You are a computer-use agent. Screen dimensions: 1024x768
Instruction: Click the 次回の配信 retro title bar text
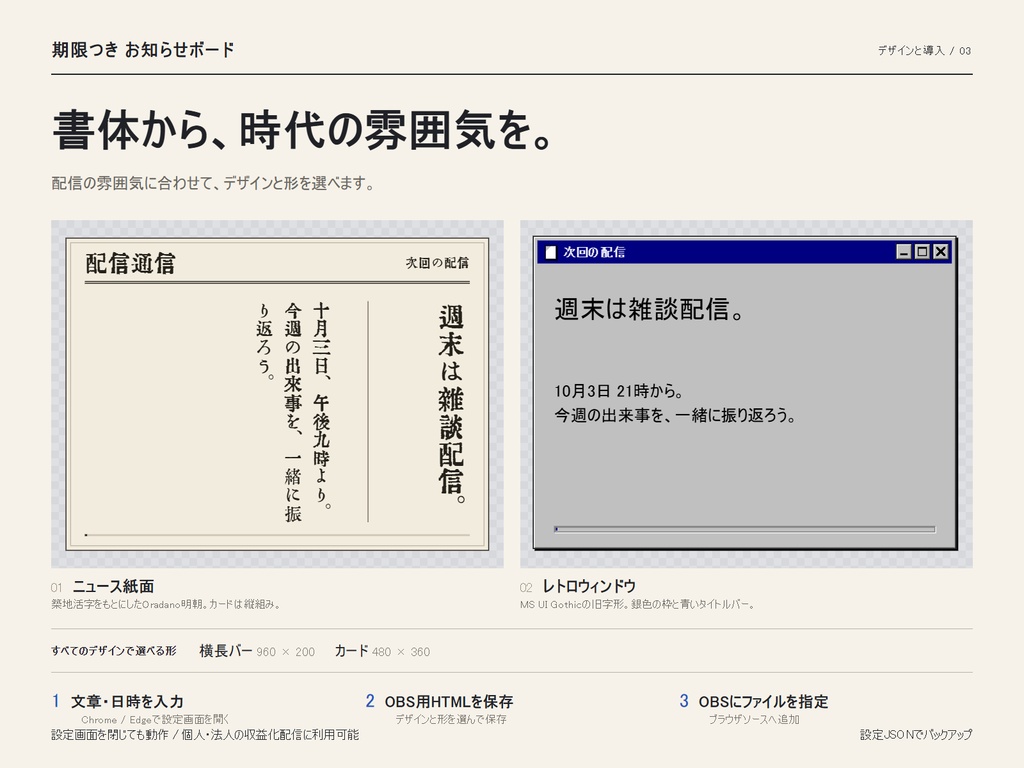coord(594,252)
